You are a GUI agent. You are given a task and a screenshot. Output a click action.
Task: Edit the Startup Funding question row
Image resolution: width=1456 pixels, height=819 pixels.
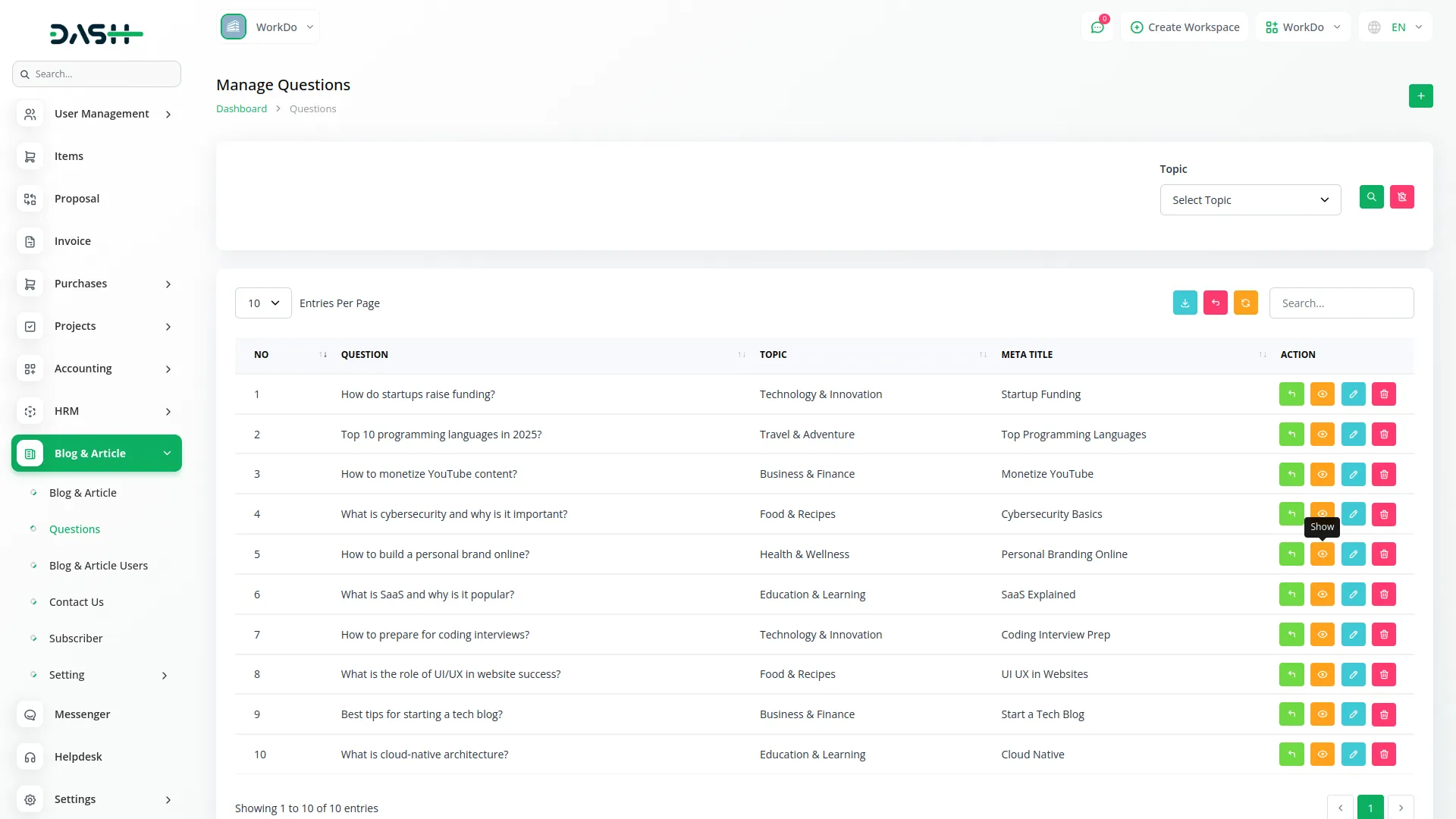1353,394
